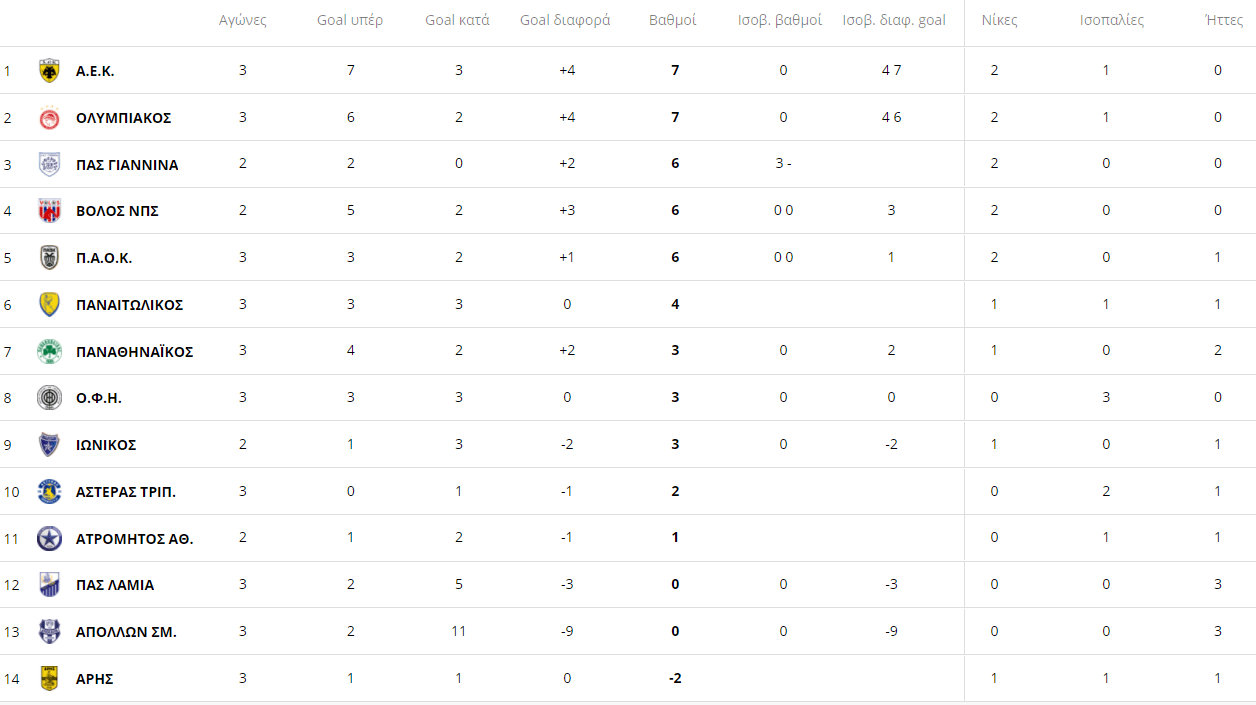Open the ΙΩΝΙΚΟΣ team name link

pos(106,445)
